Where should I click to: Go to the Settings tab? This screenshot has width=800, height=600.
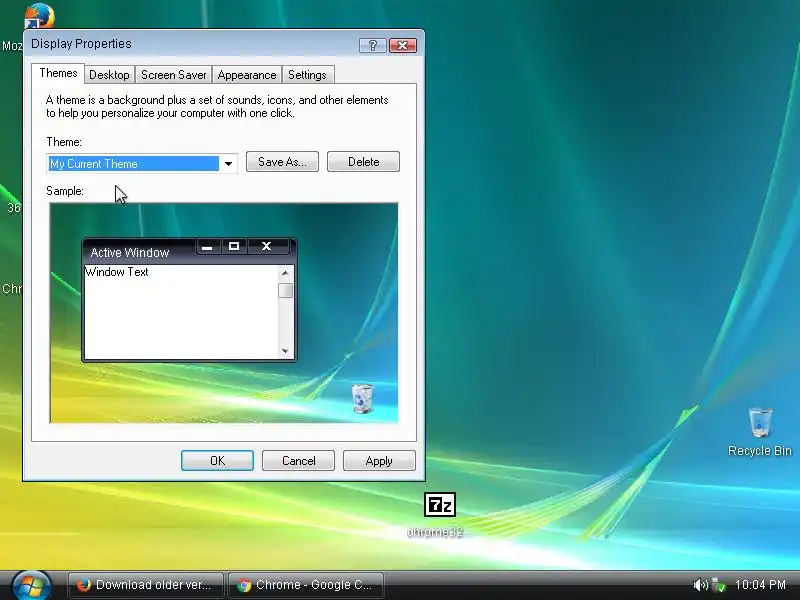click(307, 75)
